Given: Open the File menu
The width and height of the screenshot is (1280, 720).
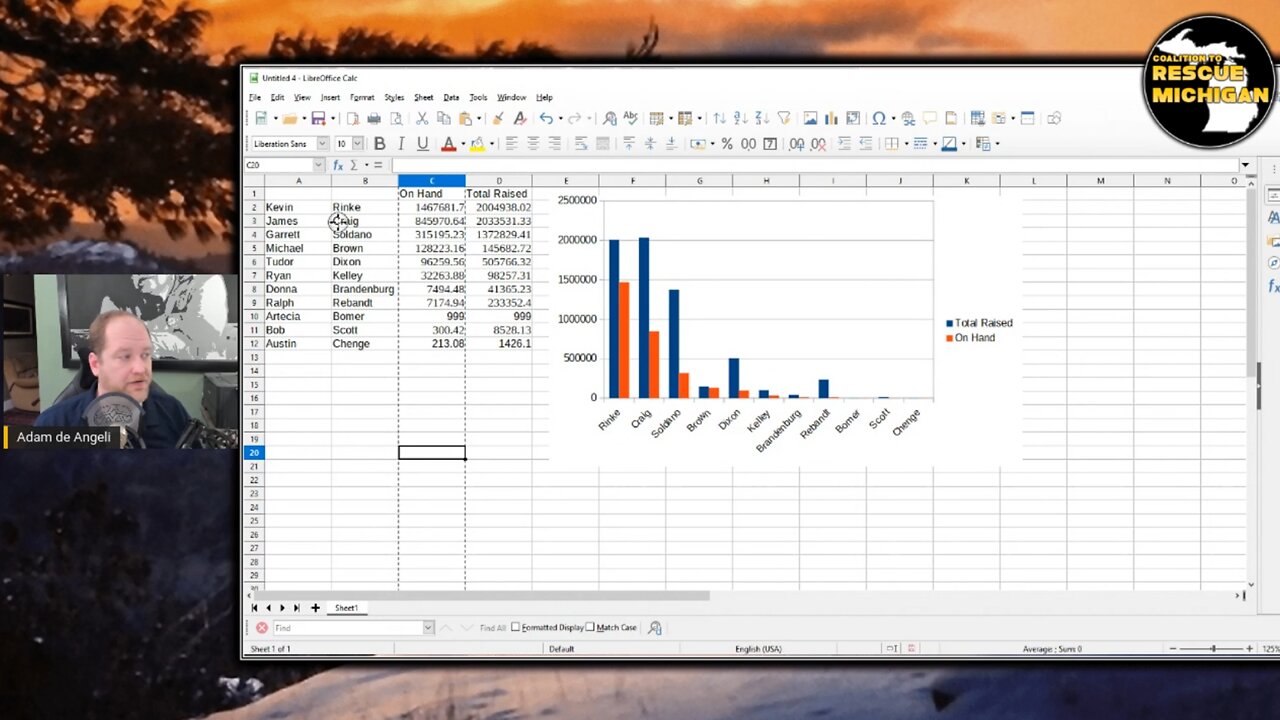Looking at the screenshot, I should click(255, 98).
